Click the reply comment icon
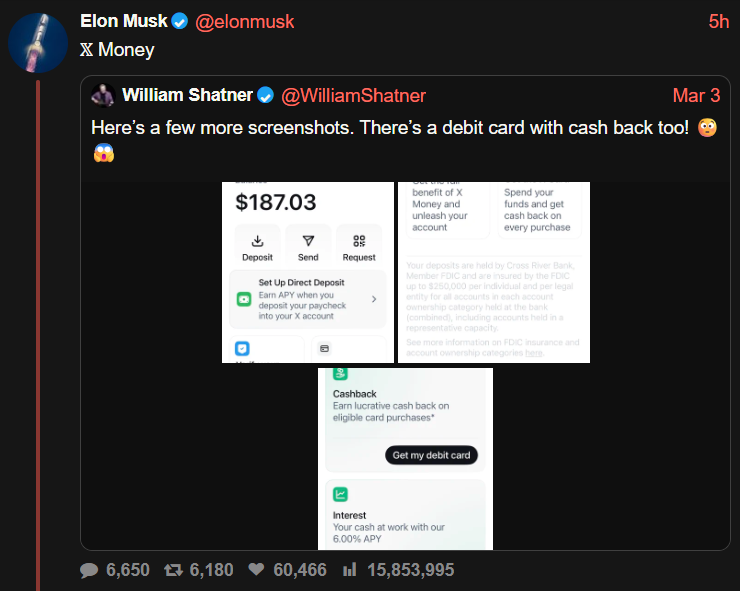Viewport: 740px width, 591px height. [x=89, y=570]
